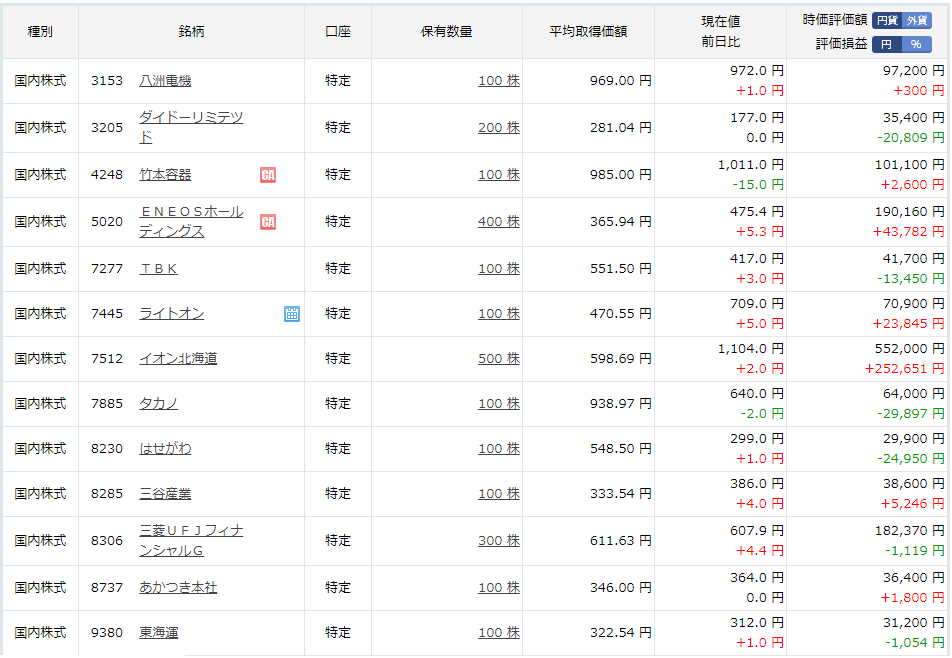Open the イオン北海道 stock link

coord(178,358)
